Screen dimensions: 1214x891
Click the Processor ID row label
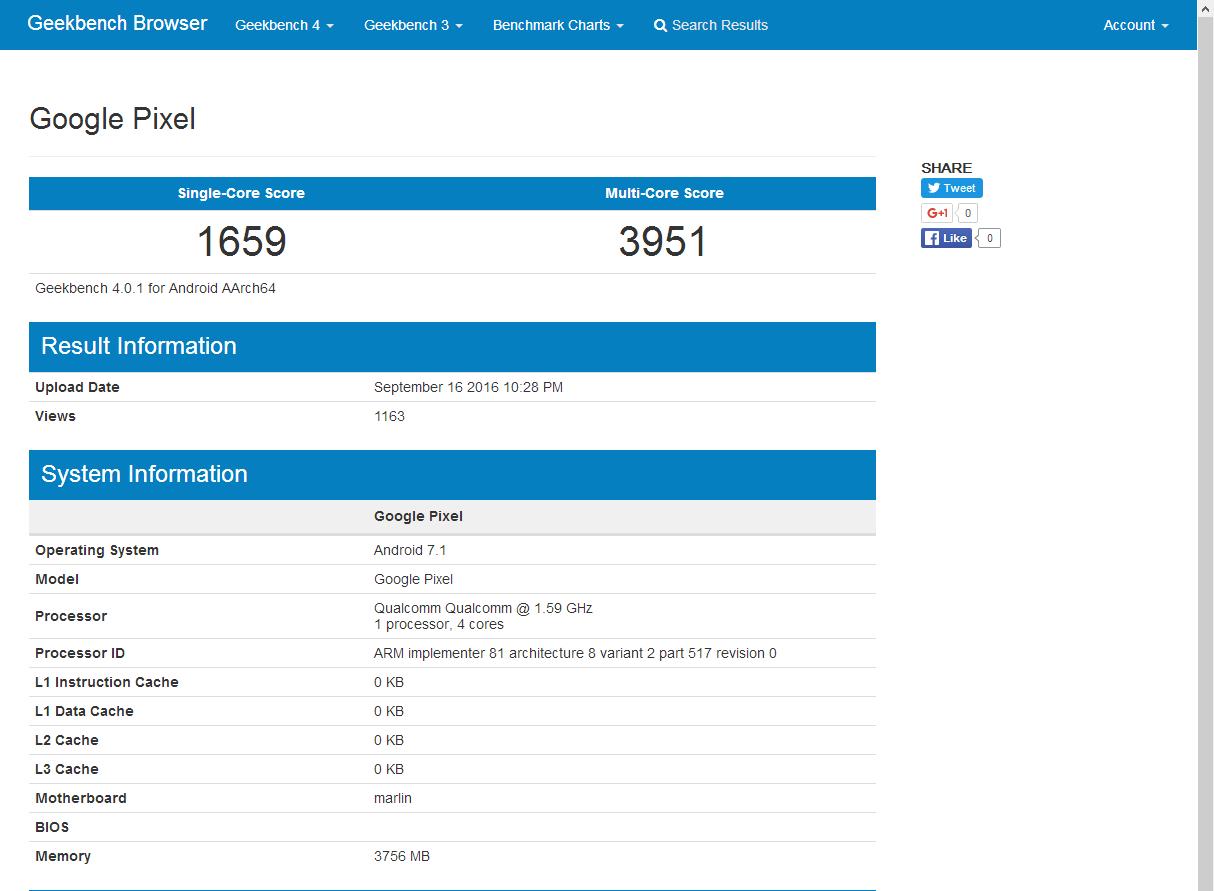pyautogui.click(x=80, y=653)
